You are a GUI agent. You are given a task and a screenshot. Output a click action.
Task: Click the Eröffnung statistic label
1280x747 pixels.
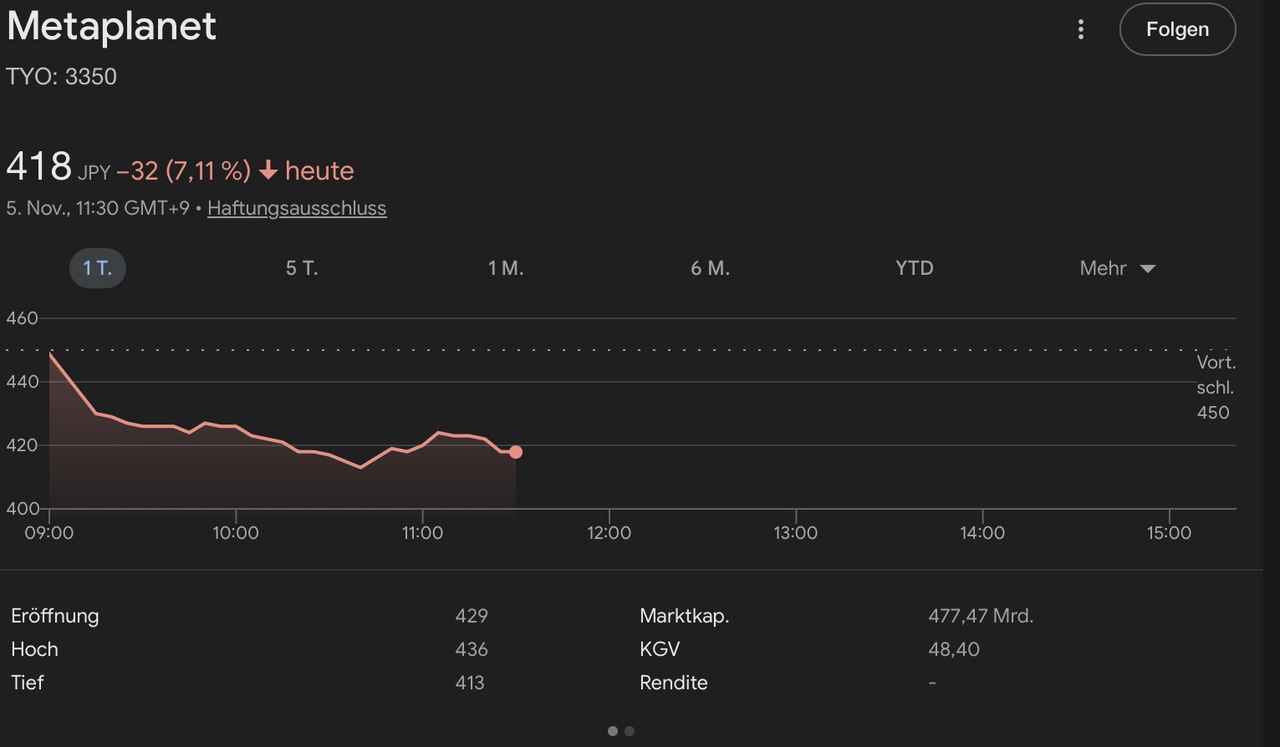click(55, 616)
